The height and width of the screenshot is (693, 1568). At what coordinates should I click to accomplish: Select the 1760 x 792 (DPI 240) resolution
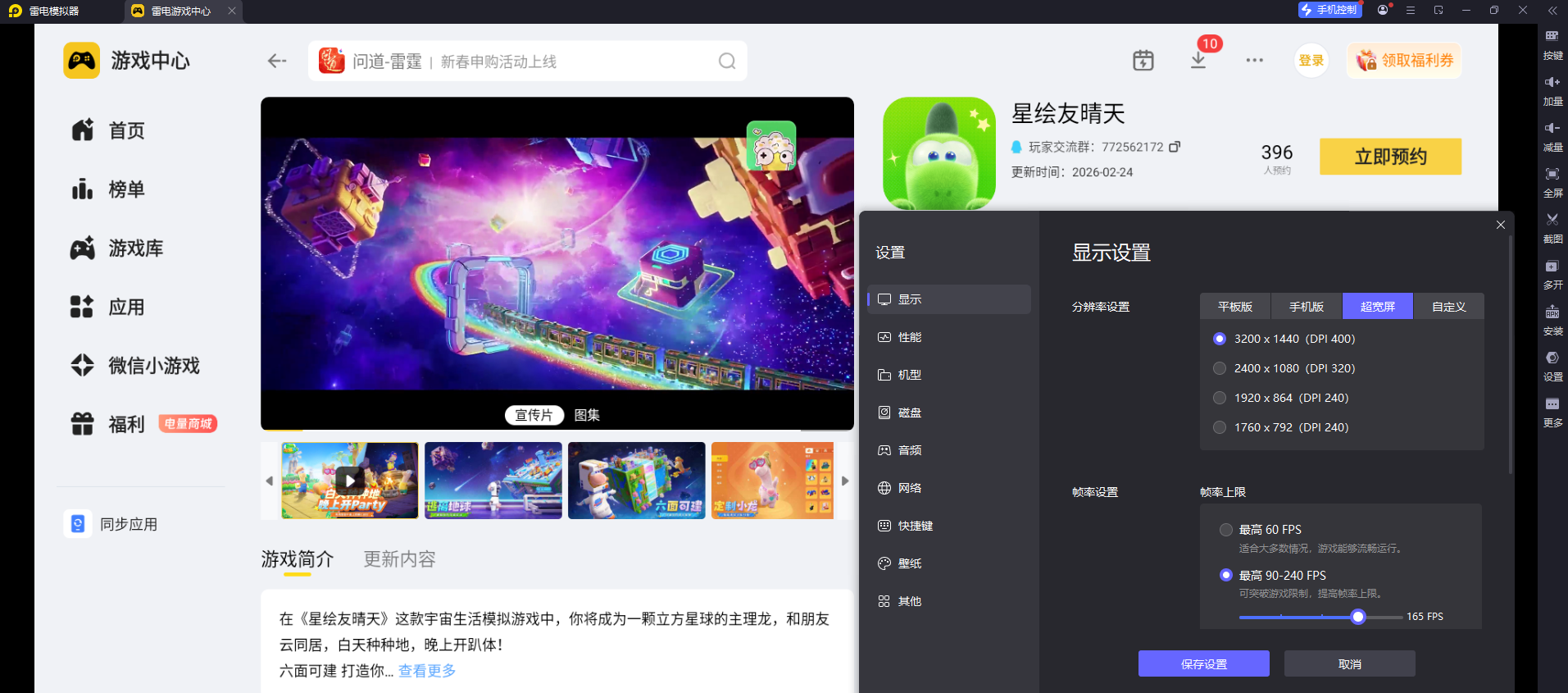click(1220, 427)
